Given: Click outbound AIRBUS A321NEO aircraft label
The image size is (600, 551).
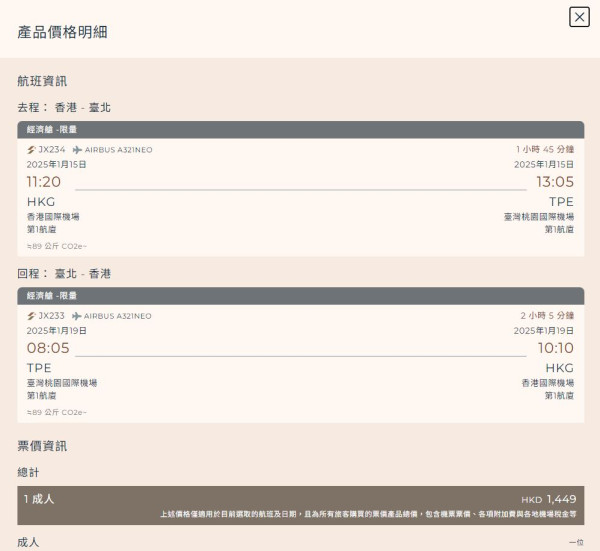Looking at the screenshot, I should [x=119, y=150].
